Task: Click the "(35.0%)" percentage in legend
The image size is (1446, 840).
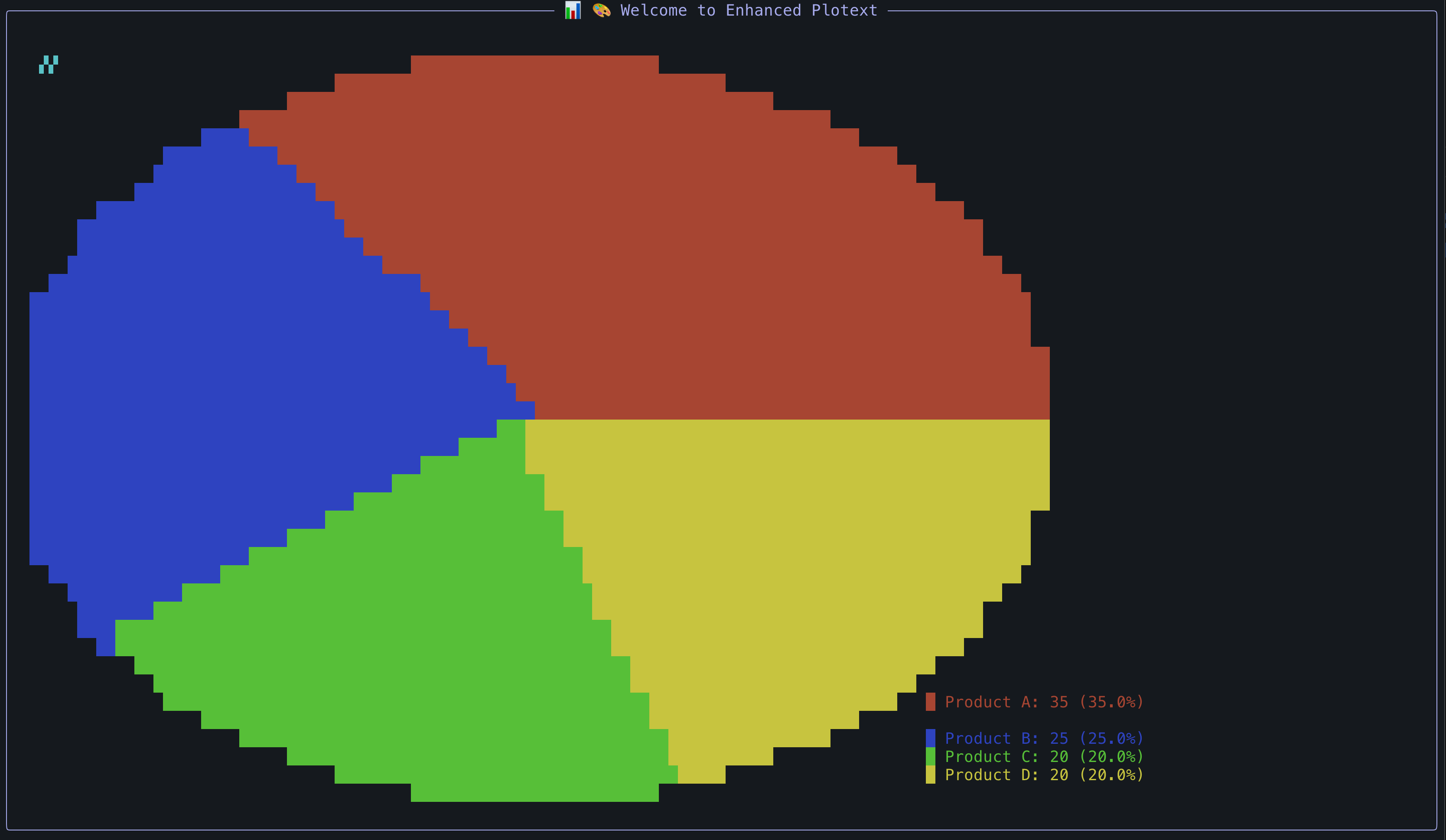Action: pyautogui.click(x=1111, y=702)
